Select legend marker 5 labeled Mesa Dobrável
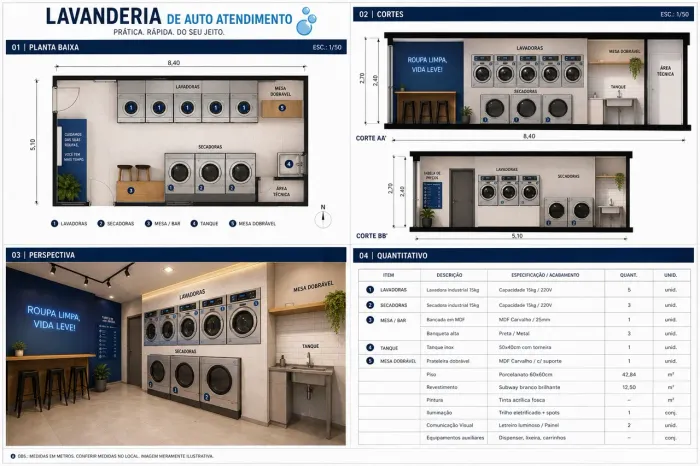700x466 pixels. [x=233, y=223]
